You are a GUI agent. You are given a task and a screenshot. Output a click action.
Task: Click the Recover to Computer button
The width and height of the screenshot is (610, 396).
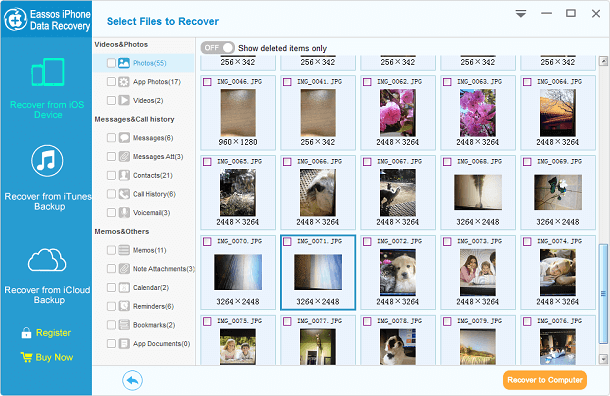click(x=545, y=380)
